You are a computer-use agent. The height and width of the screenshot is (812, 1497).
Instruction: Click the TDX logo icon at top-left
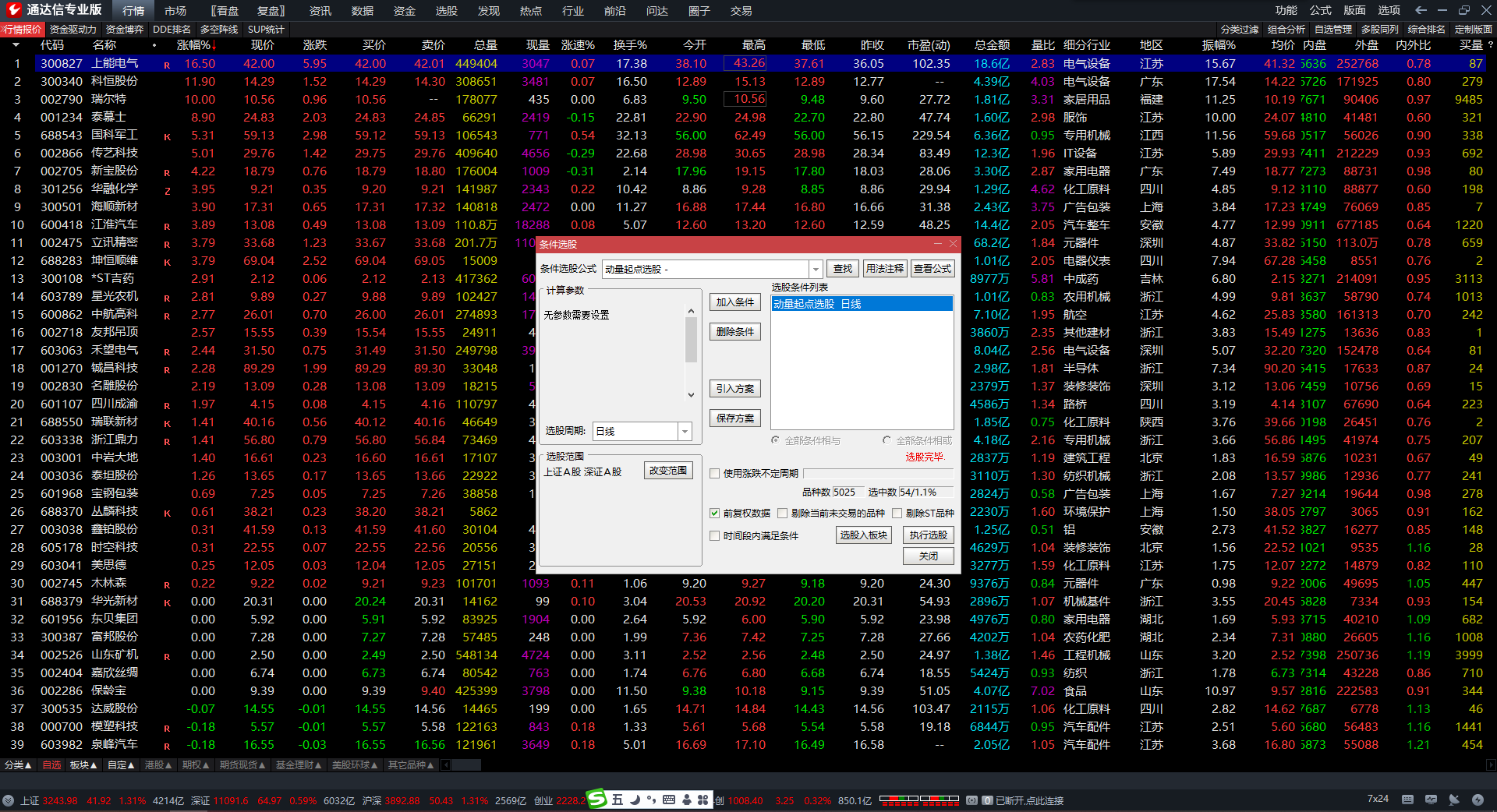tap(13, 10)
